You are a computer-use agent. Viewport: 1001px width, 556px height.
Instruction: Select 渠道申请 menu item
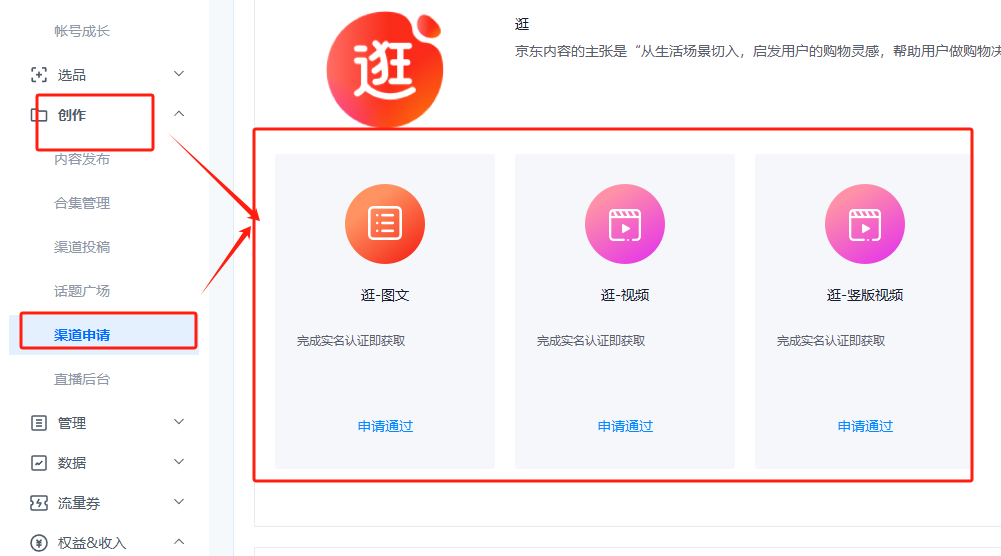point(82,335)
